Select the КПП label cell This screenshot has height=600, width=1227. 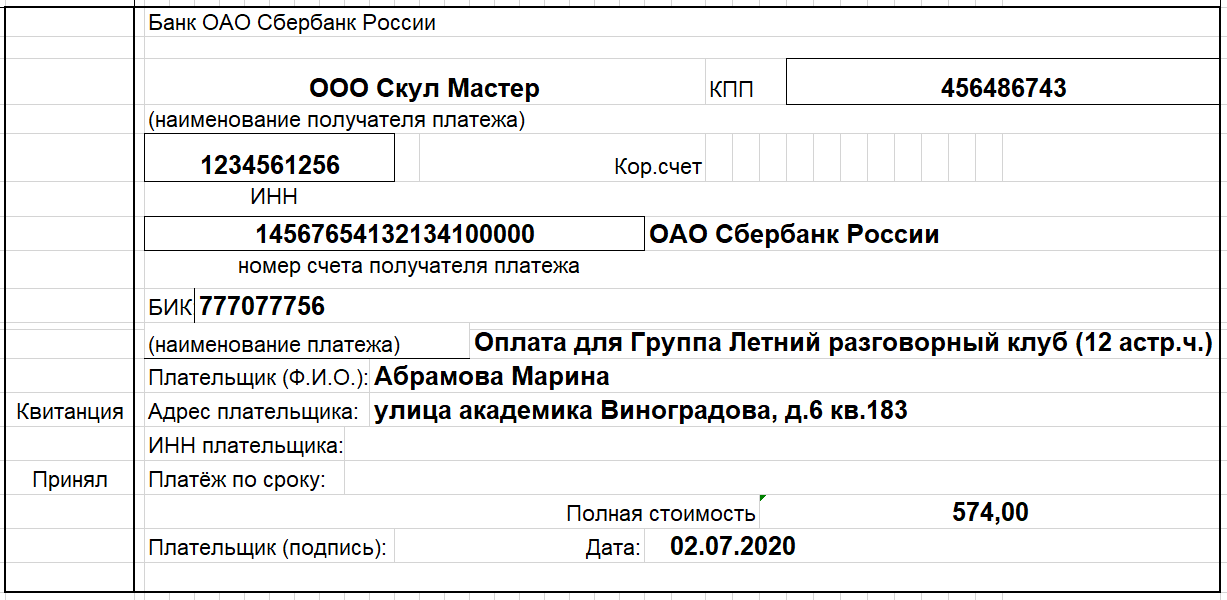731,90
